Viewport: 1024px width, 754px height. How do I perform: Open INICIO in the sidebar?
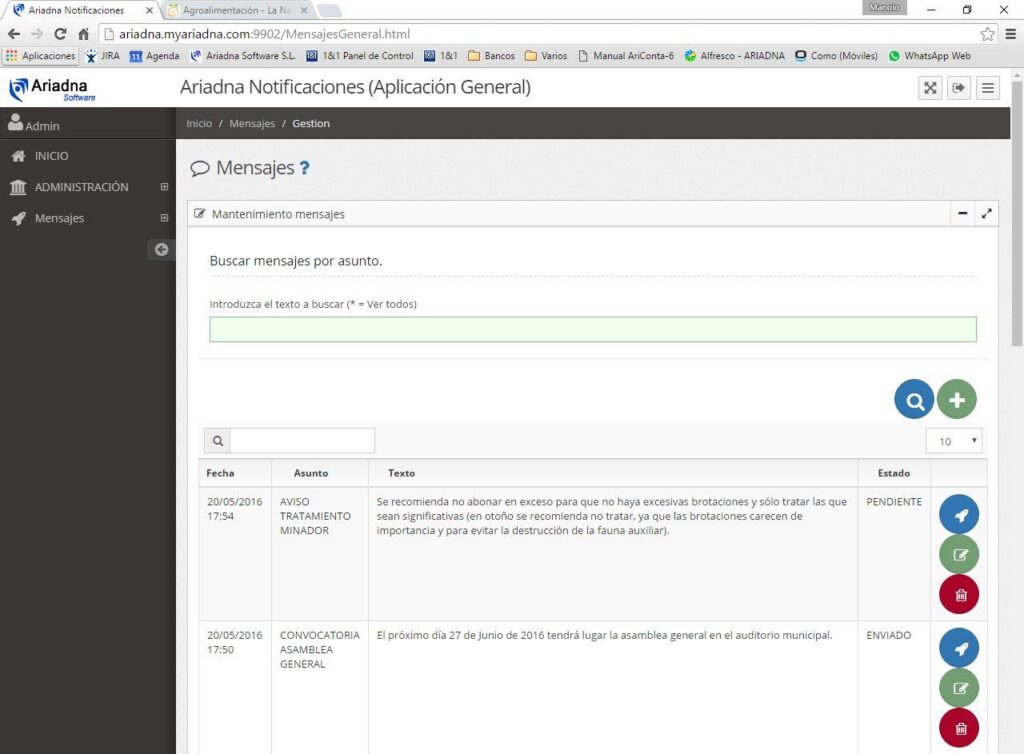(51, 156)
